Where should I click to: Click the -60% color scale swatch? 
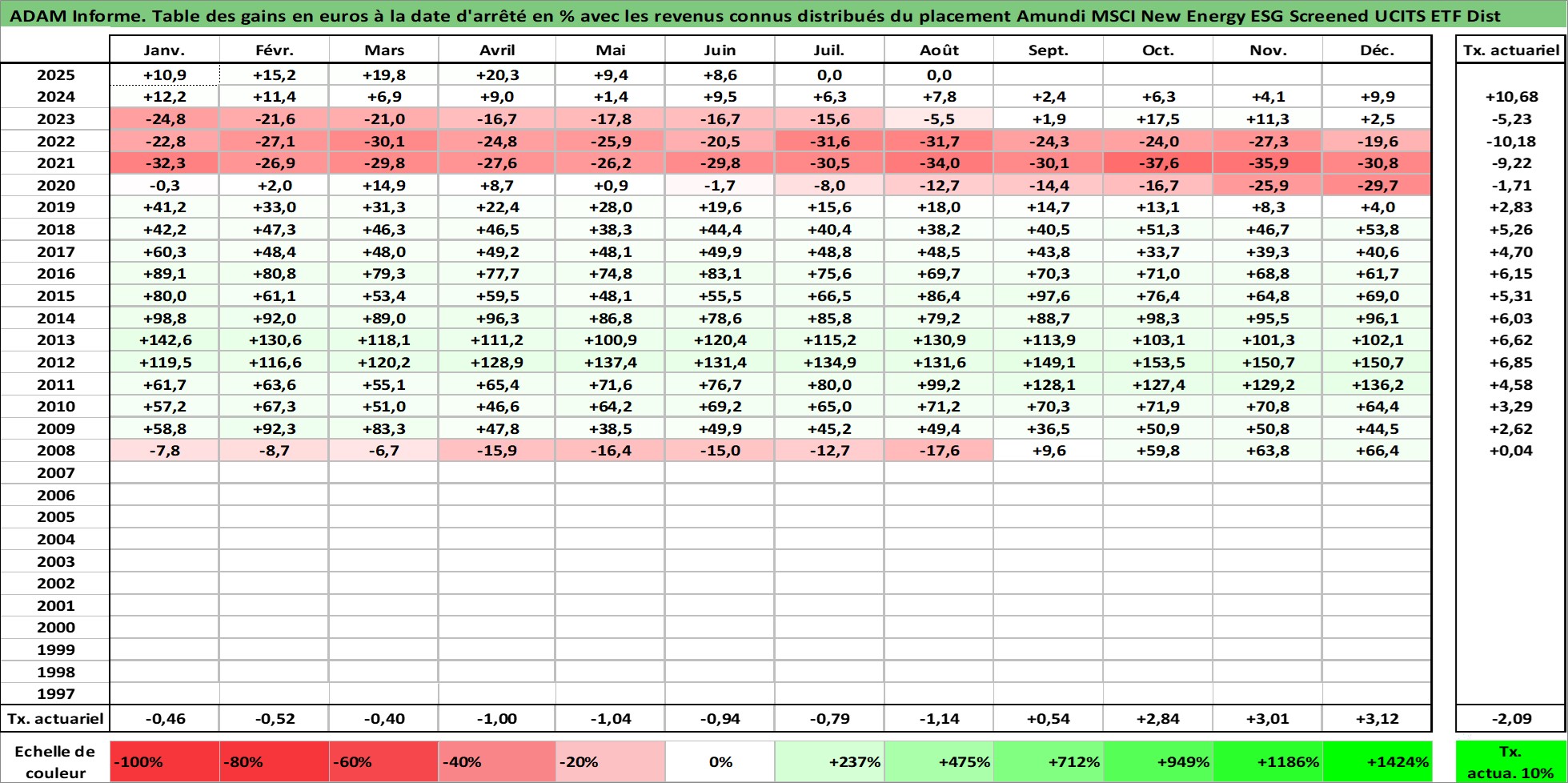[384, 761]
